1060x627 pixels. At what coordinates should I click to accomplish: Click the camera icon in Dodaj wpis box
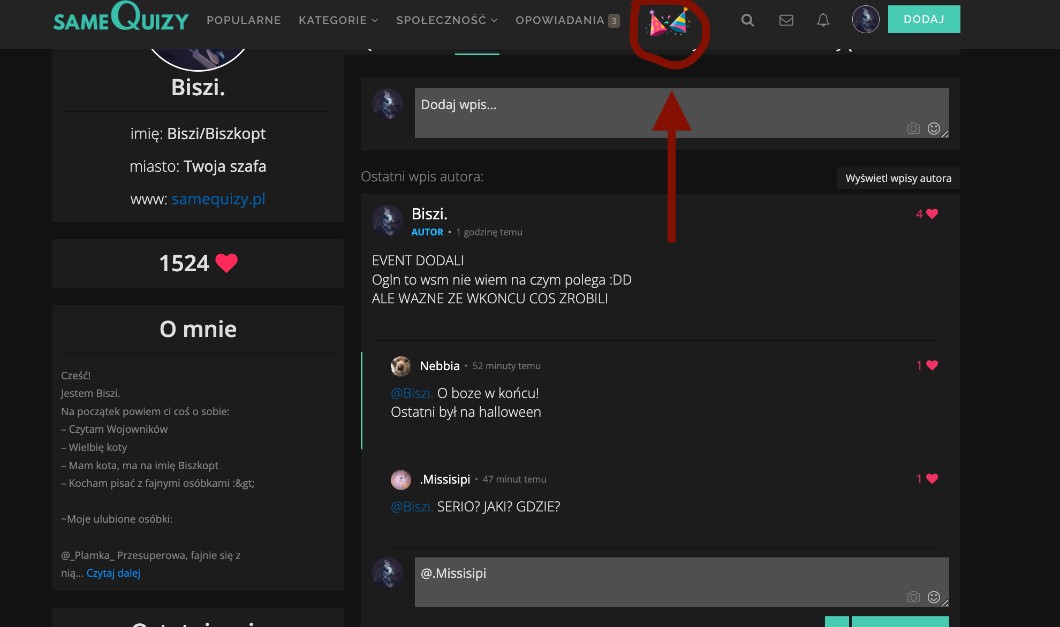coord(913,128)
